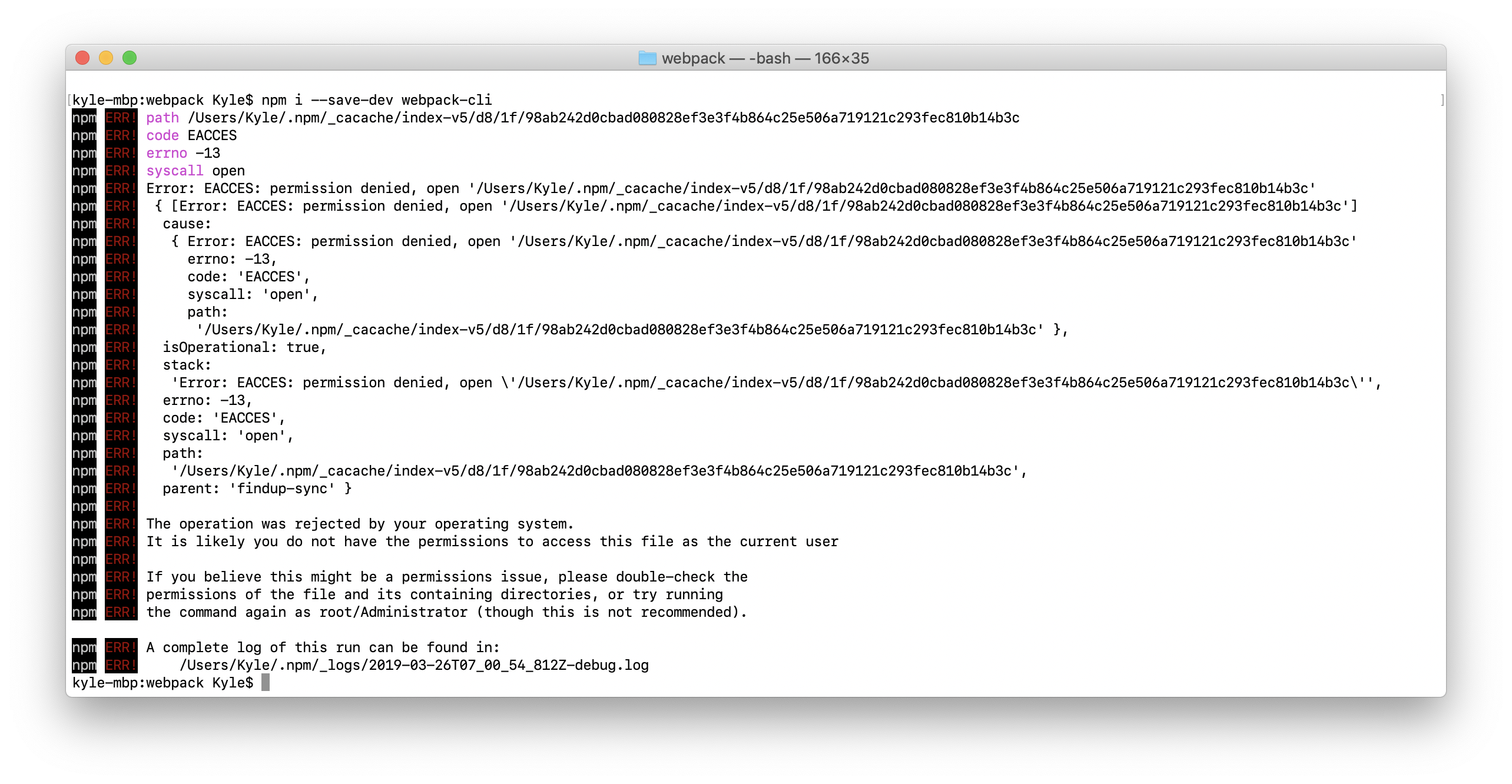Click the 'cause:' label line

187,224
